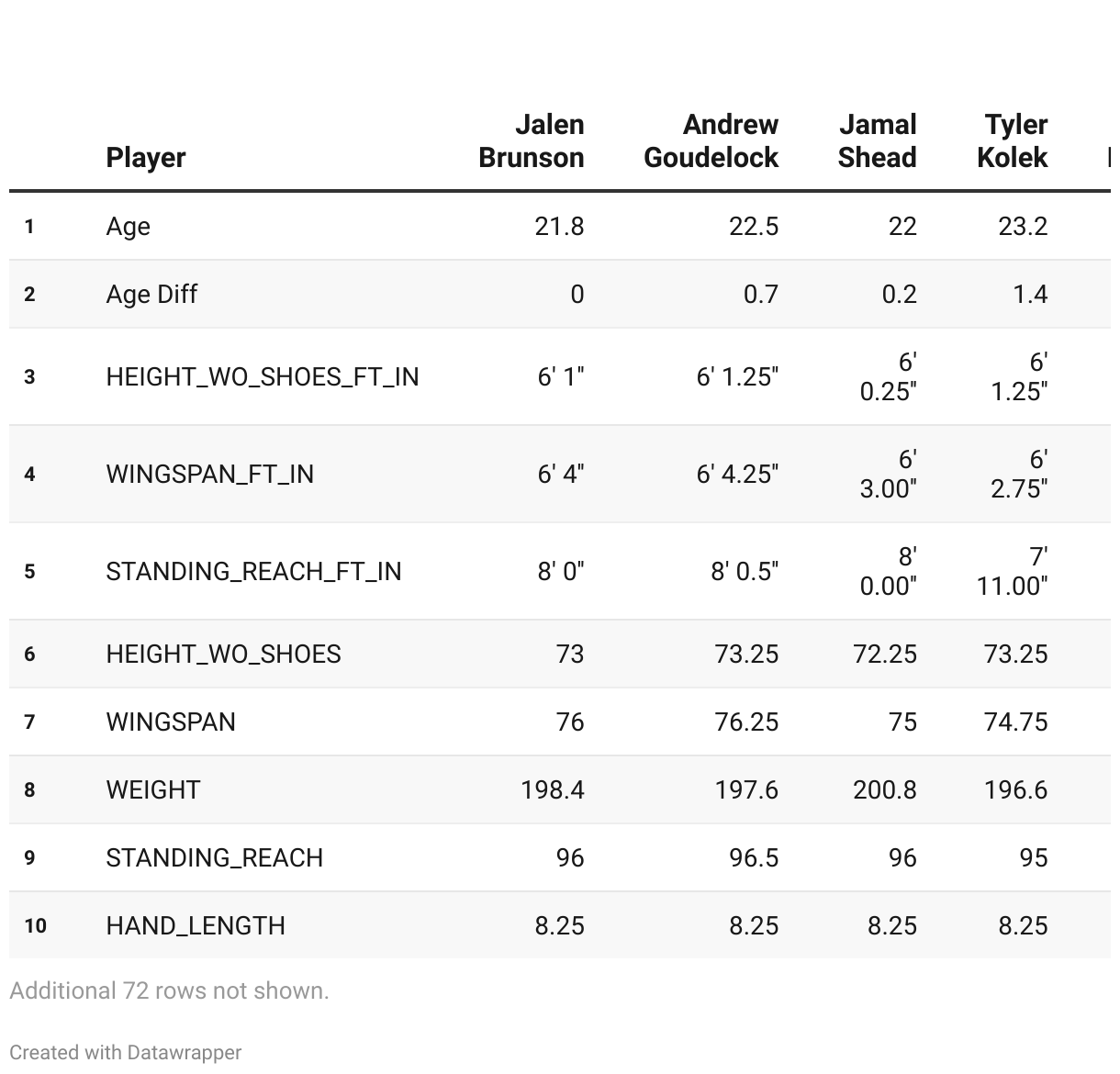1120x1074 pixels.
Task: Click the HAND_LENGTH row label
Action: click(x=196, y=925)
